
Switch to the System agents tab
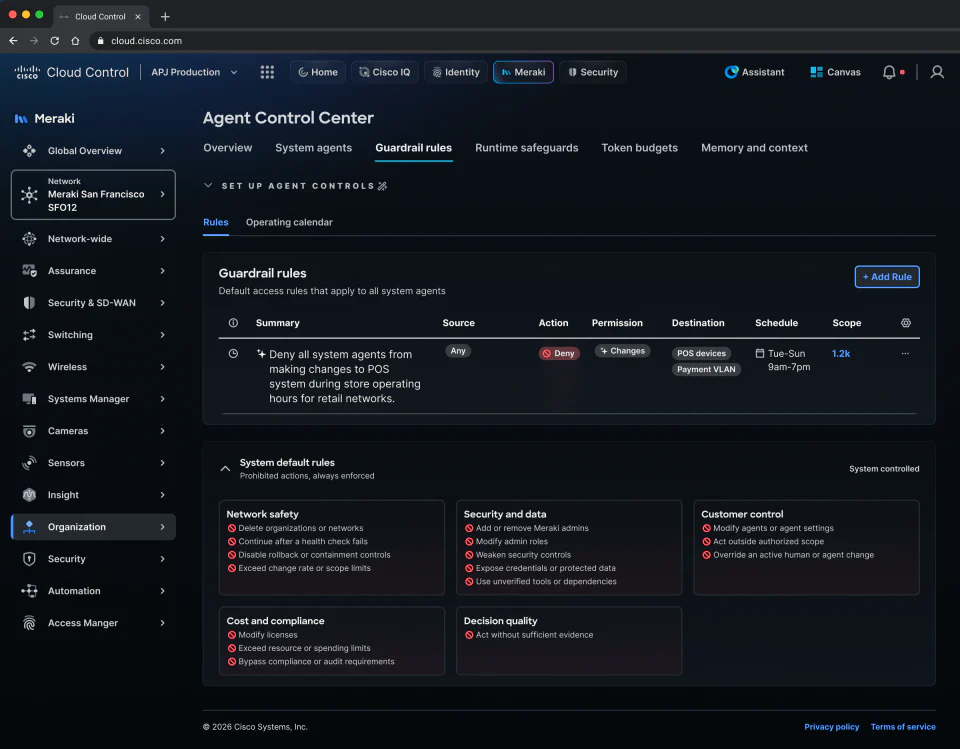[x=313, y=148]
